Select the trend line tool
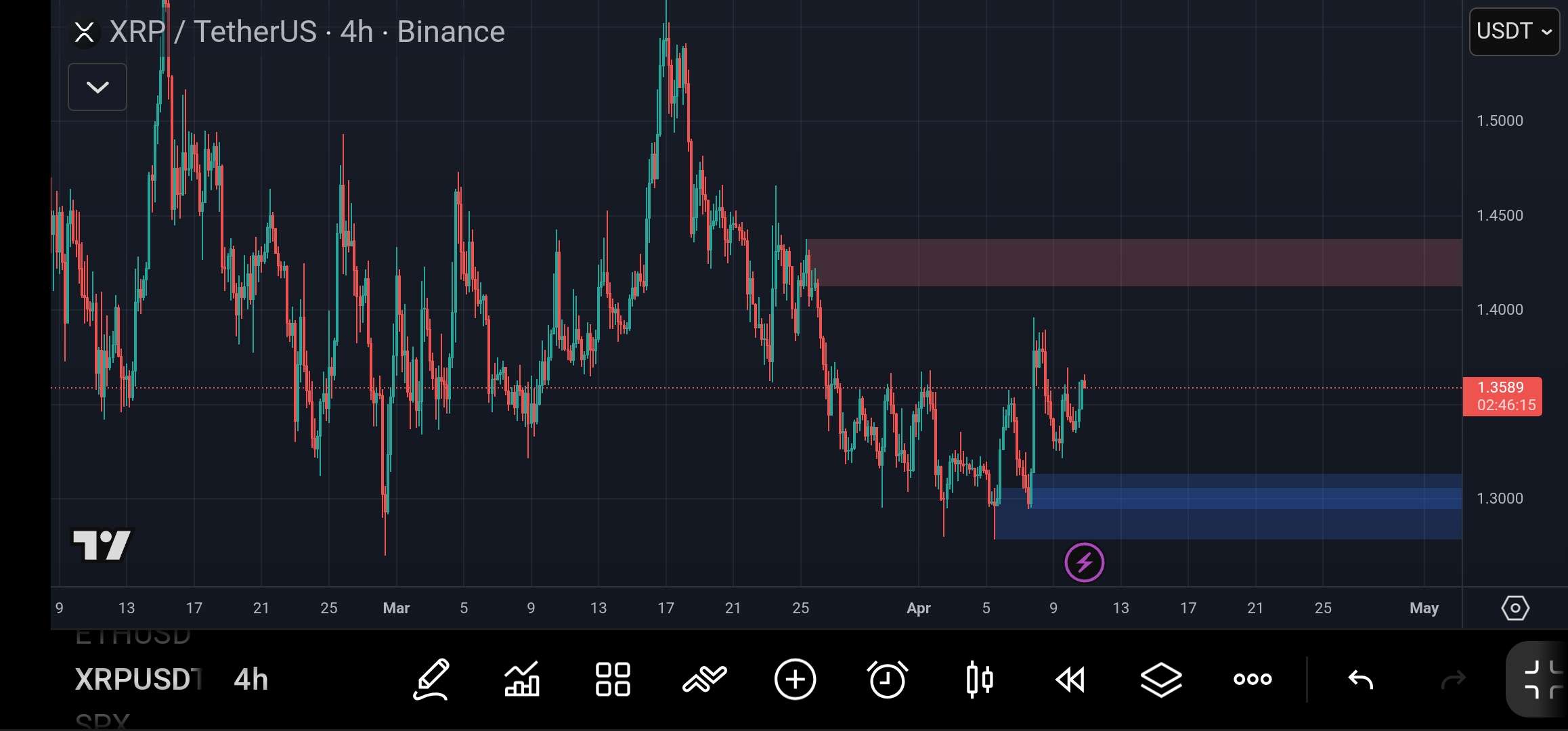Viewport: 1568px width, 731px height. 704,680
